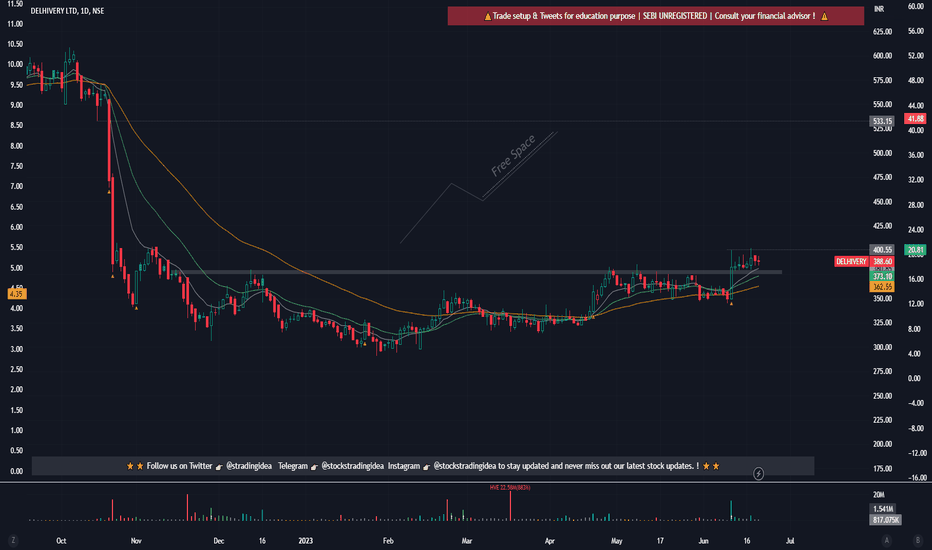Screen dimensions: 932x550
Task: Click the red HVE volume spike label
Action: [510, 488]
